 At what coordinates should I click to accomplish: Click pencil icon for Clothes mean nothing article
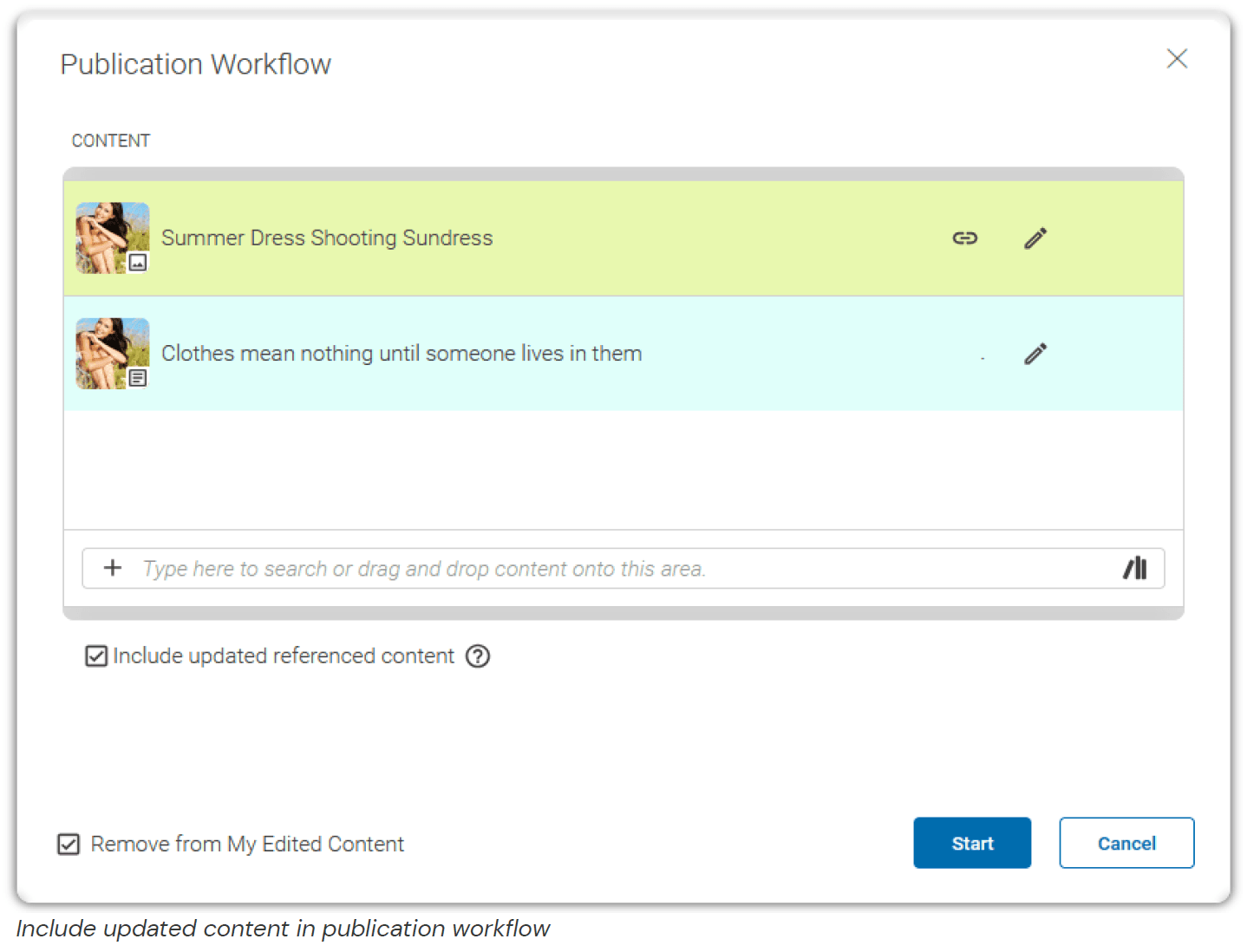[x=1035, y=354]
